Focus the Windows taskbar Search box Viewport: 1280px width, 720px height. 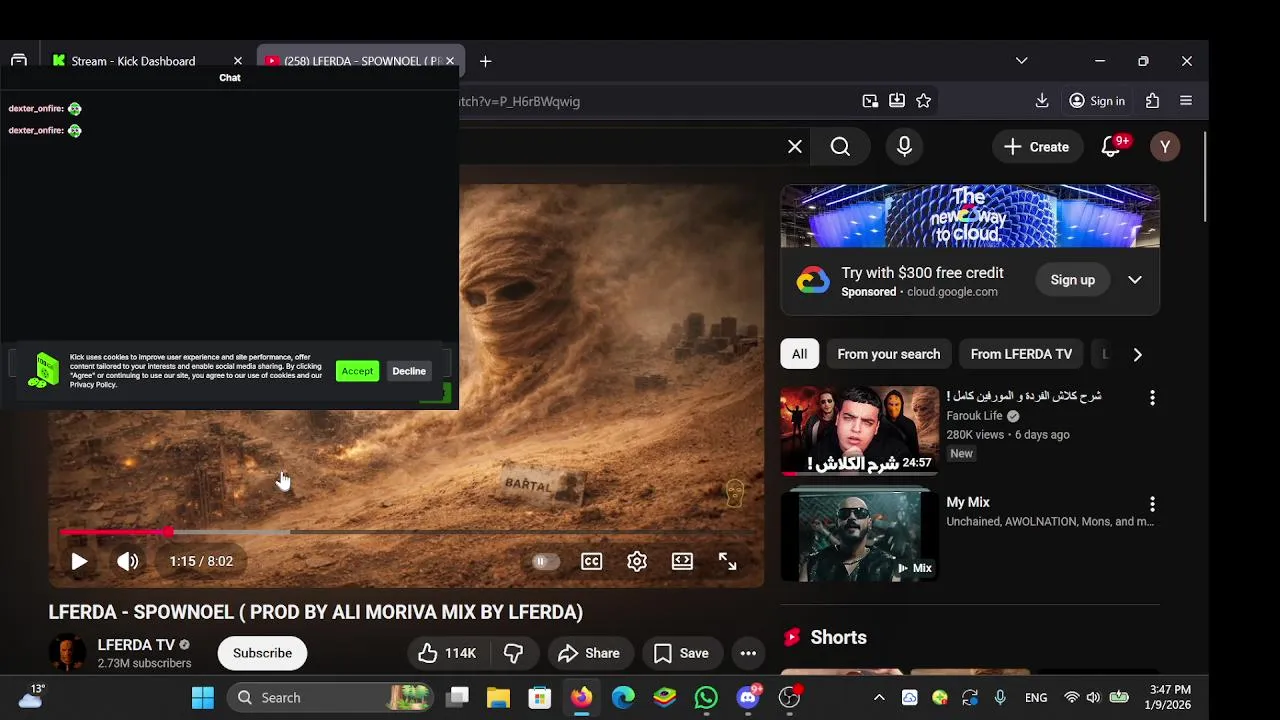(x=332, y=698)
